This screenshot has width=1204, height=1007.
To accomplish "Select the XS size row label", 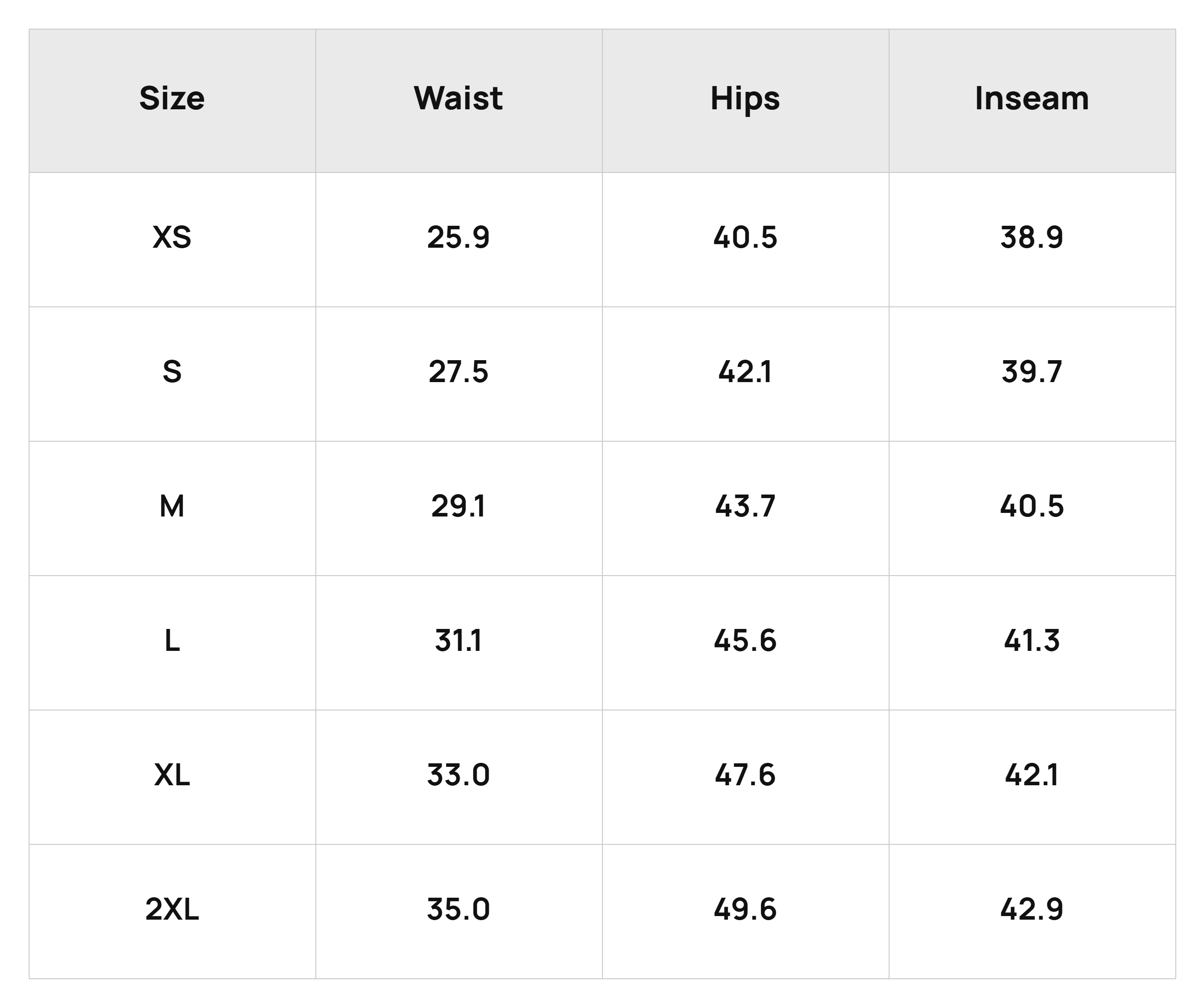I will [172, 237].
